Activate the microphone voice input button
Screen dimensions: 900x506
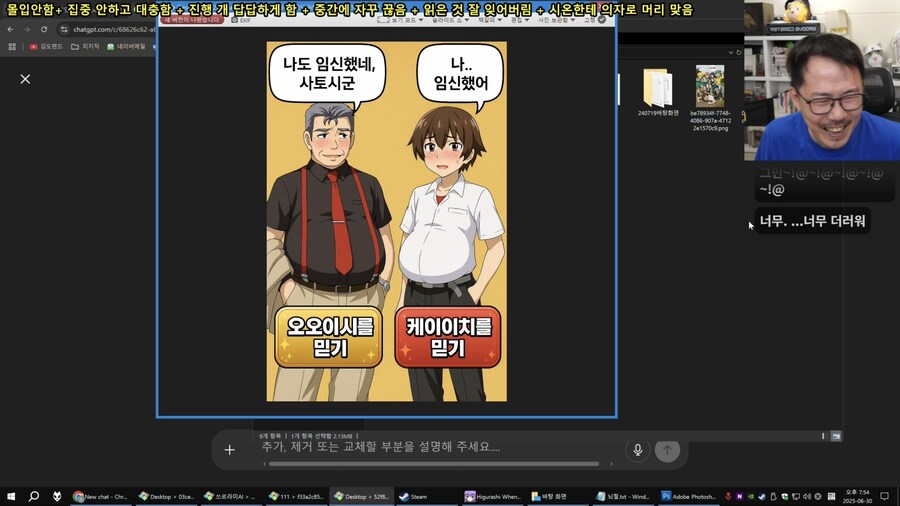pos(638,450)
